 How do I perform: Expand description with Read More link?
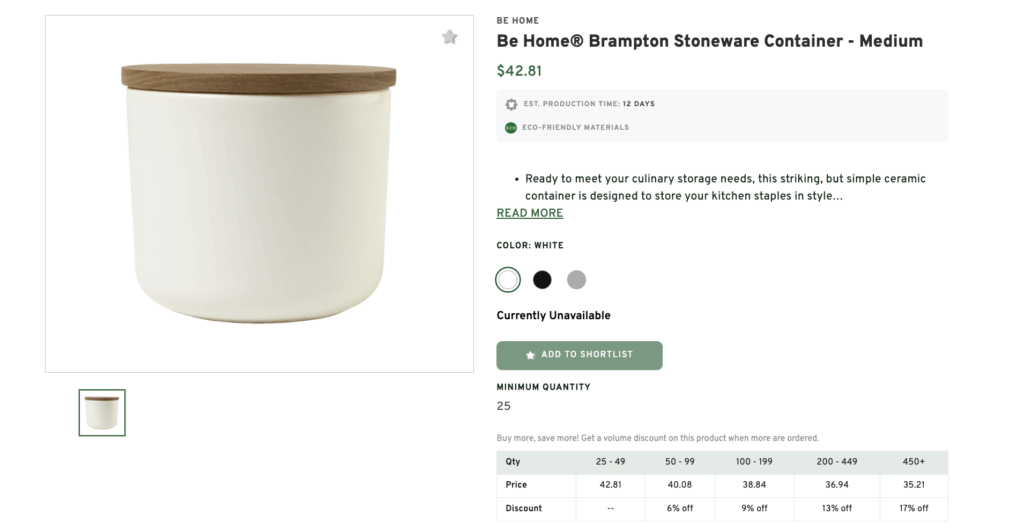coord(530,213)
